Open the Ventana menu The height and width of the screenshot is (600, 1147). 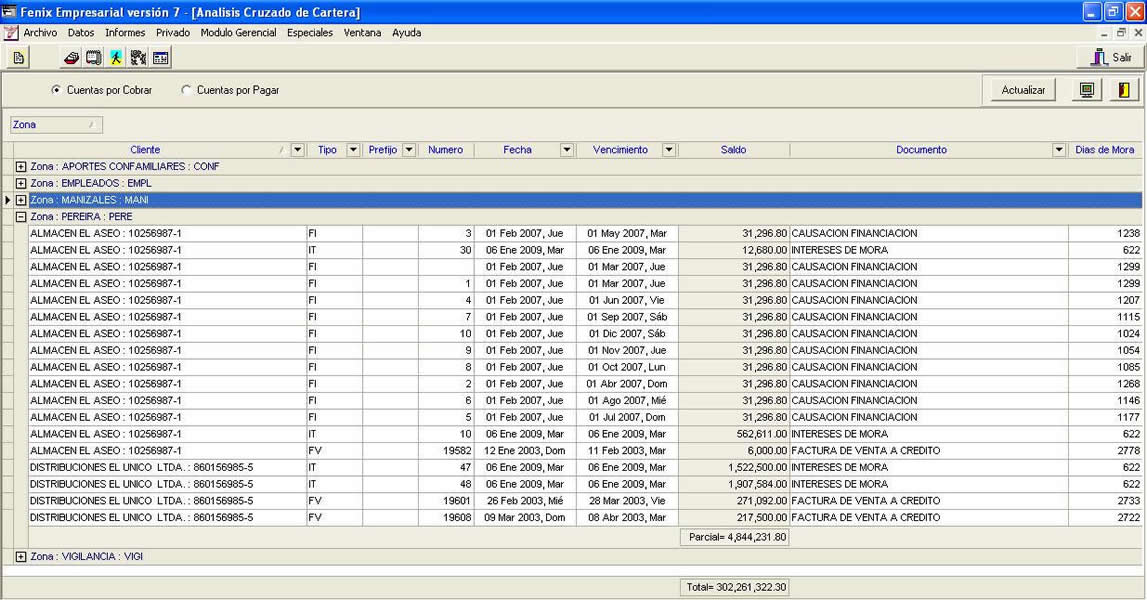[x=362, y=33]
